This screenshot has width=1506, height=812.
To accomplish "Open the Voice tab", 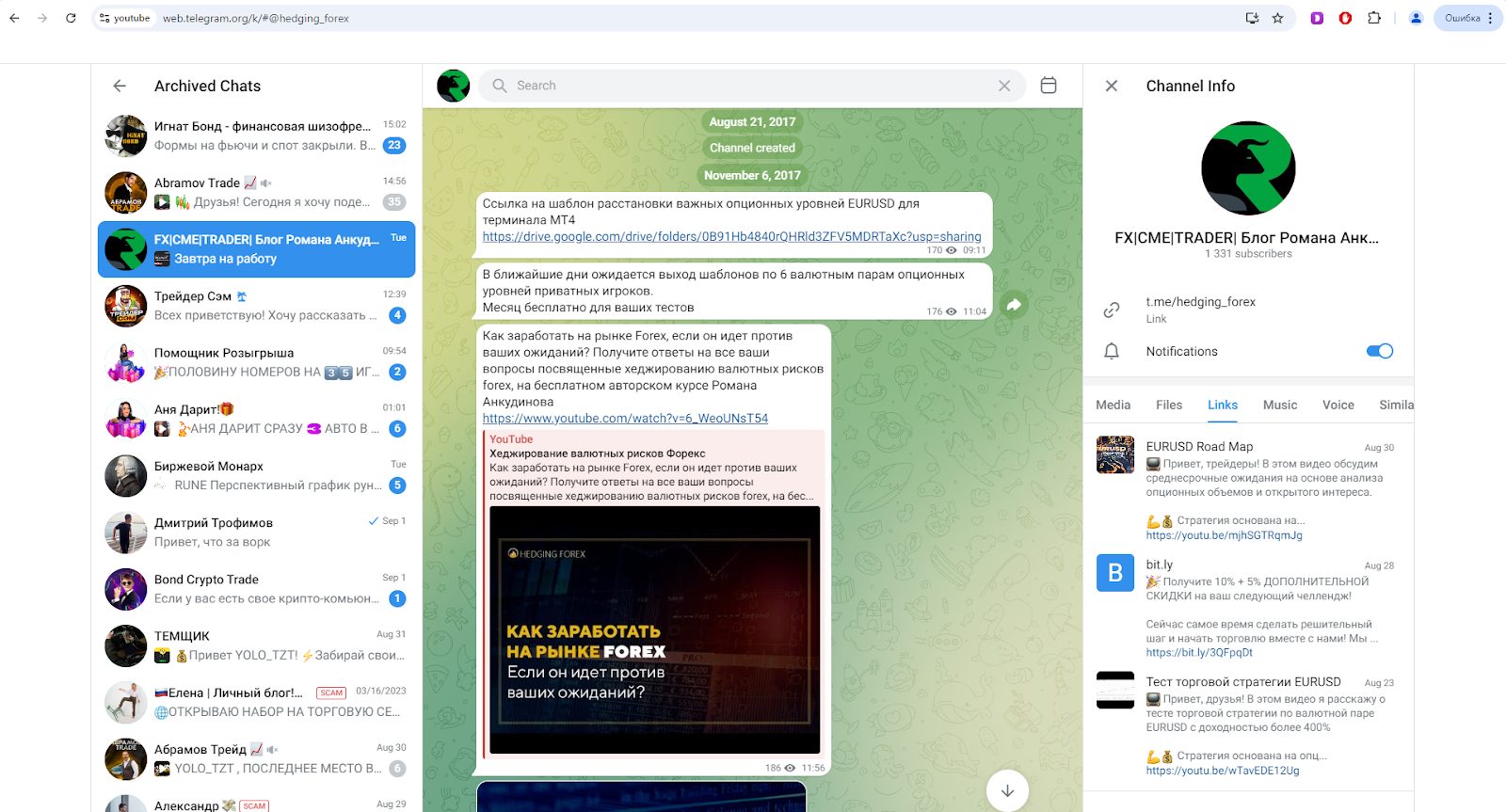I will 1338,405.
